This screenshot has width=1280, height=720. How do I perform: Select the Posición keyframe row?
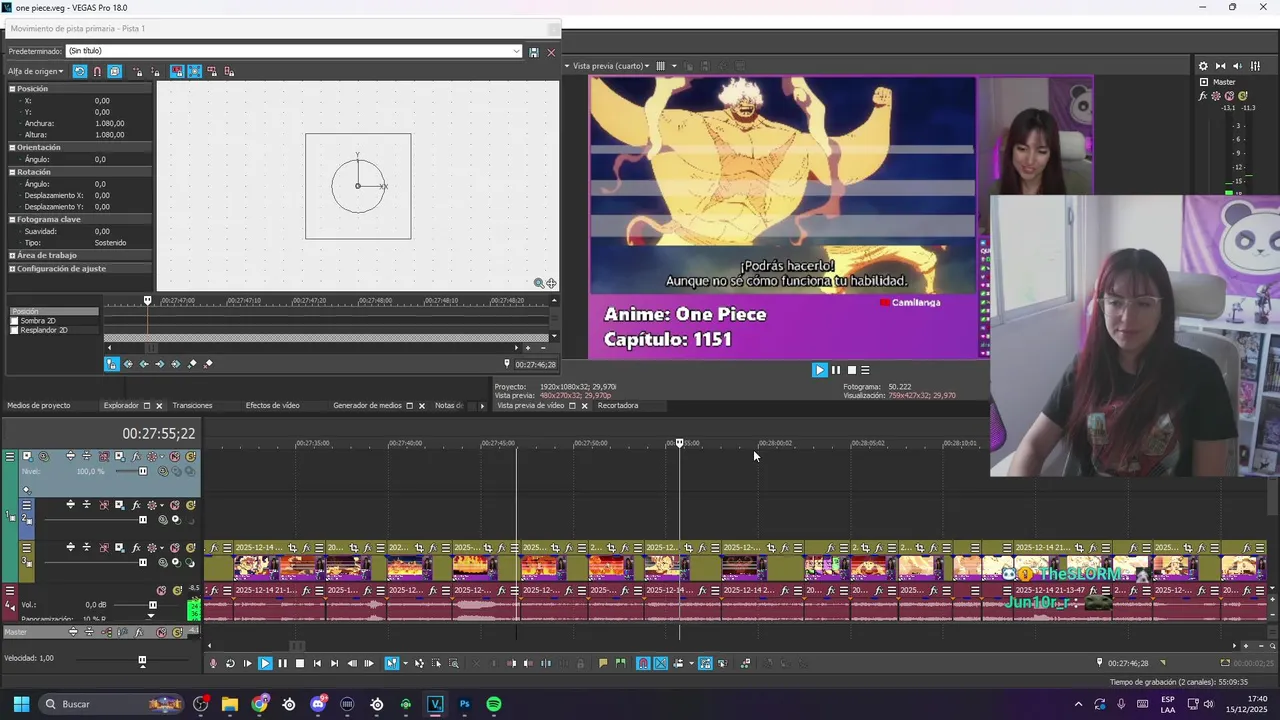55,311
